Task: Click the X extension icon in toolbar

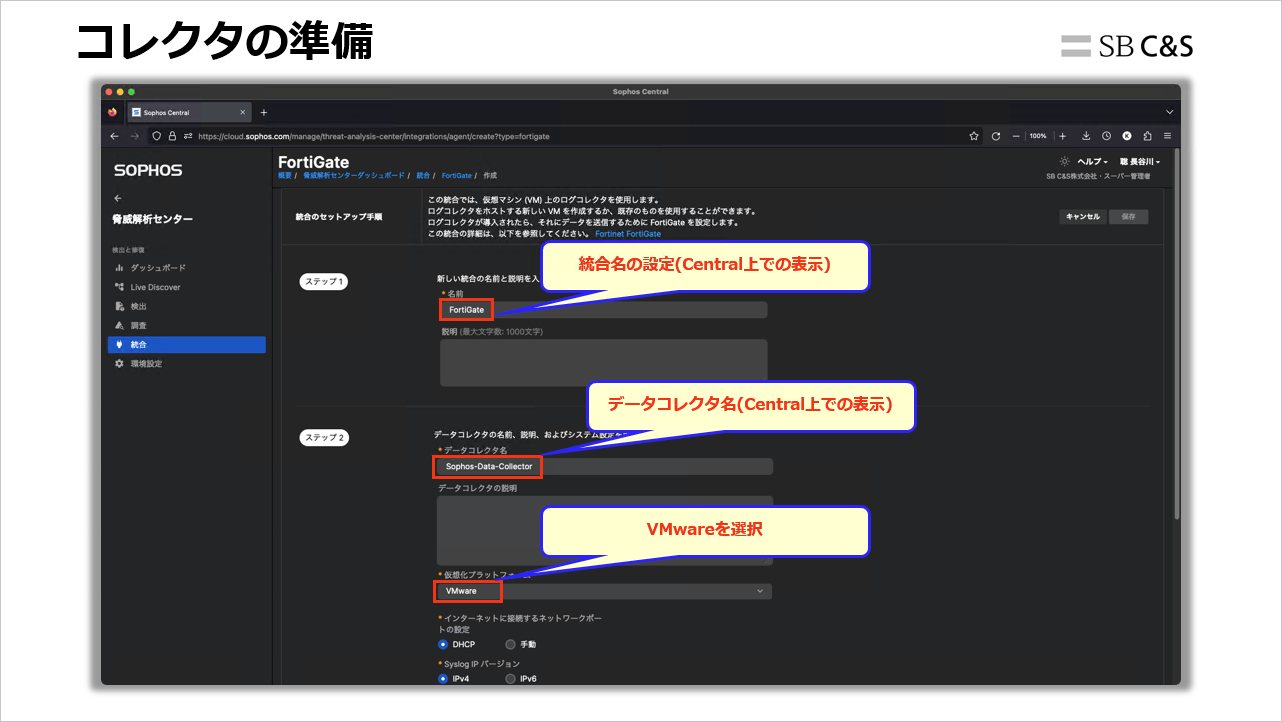Action: [1127, 136]
